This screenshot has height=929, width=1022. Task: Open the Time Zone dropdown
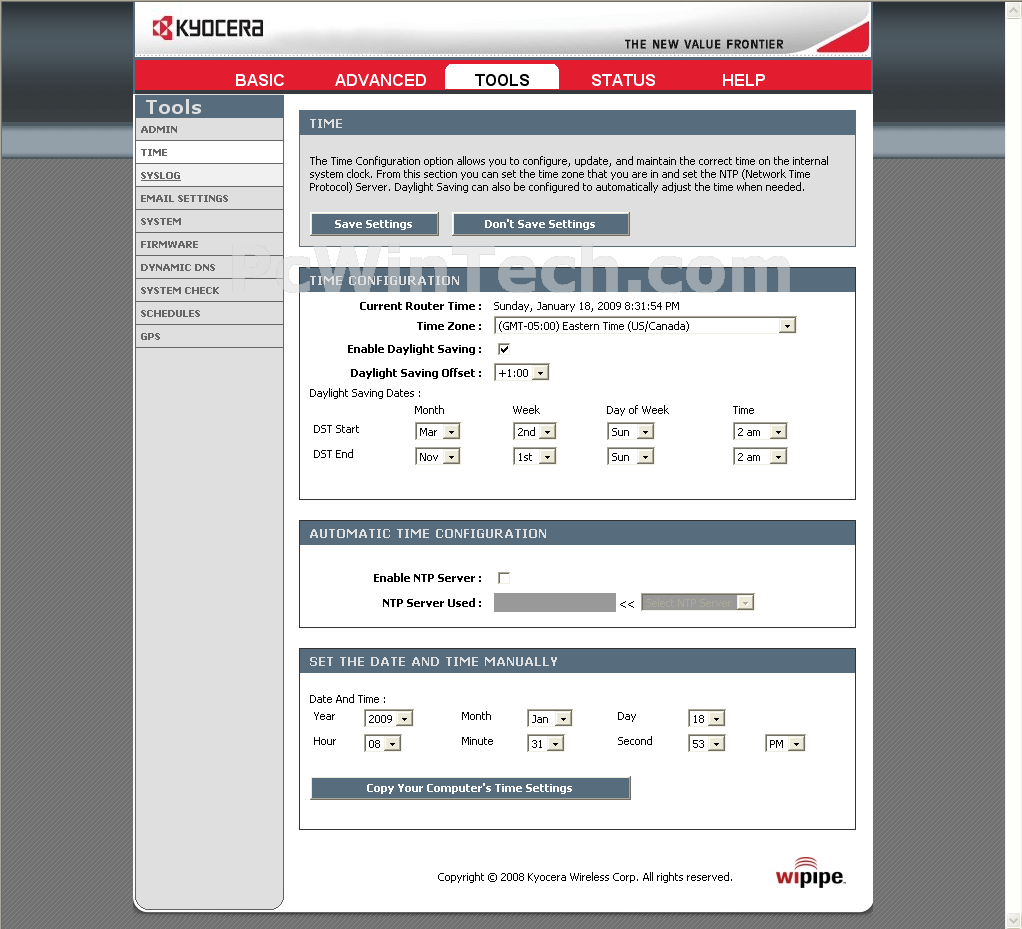tap(645, 325)
